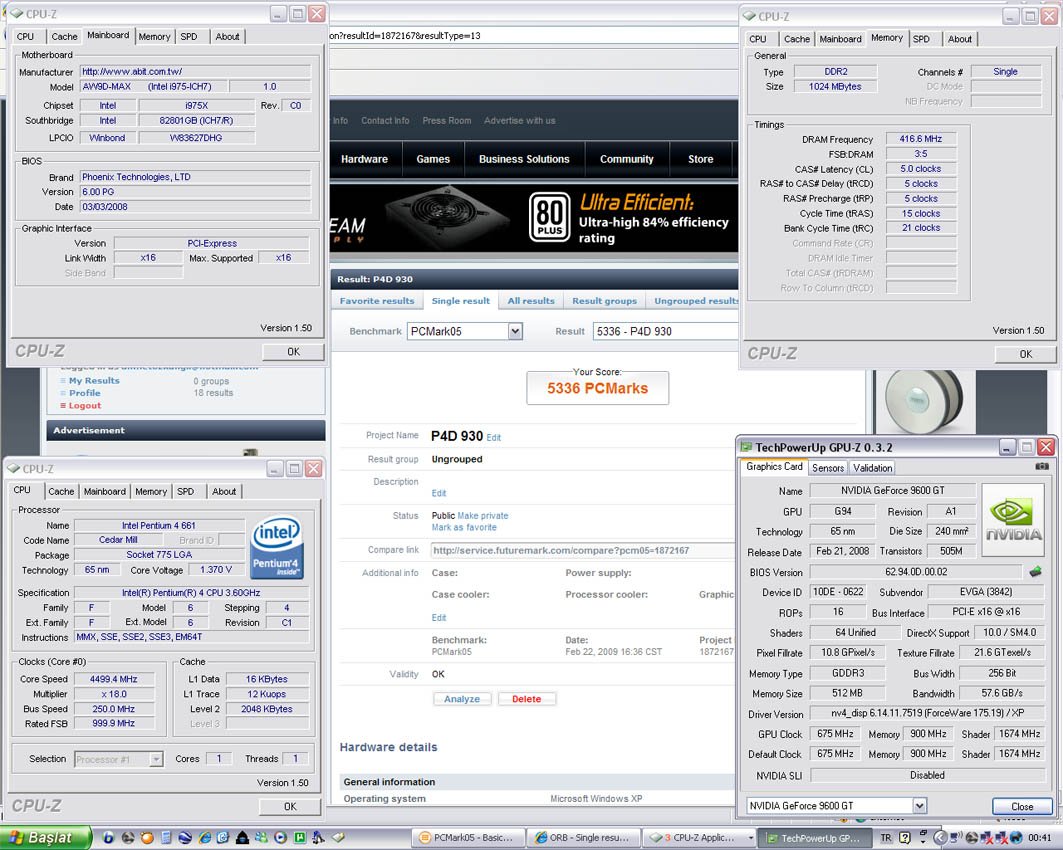Switch to ORB Single result taskbar button
The image size is (1063, 850).
(x=584, y=838)
